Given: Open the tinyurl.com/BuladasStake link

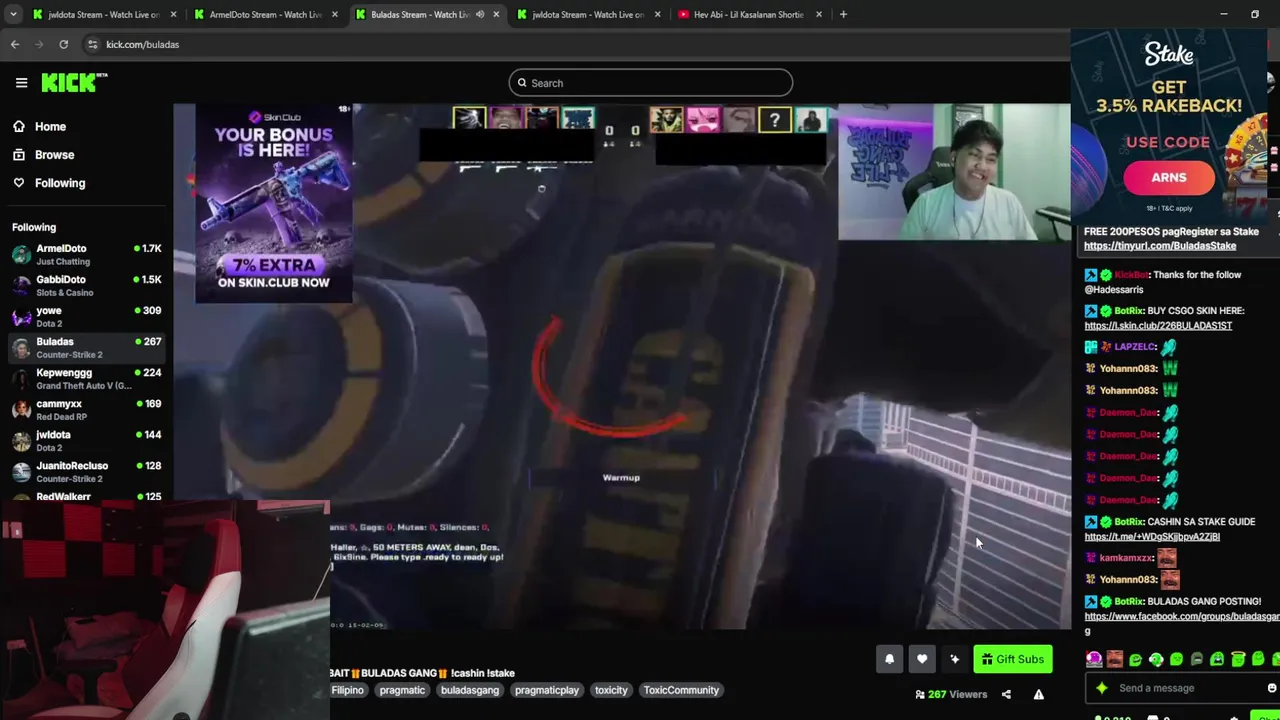Looking at the screenshot, I should 1160,246.
